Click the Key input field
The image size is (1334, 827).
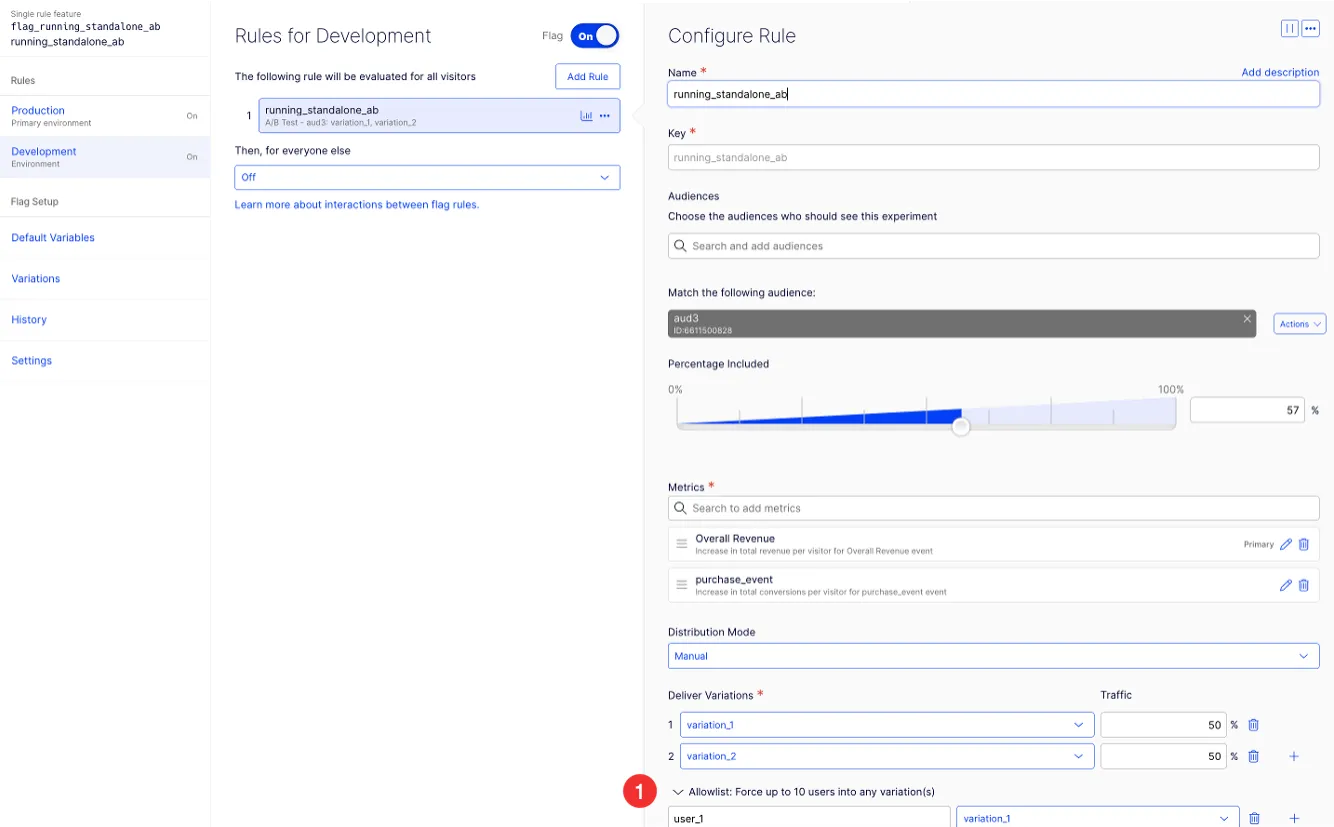point(993,157)
